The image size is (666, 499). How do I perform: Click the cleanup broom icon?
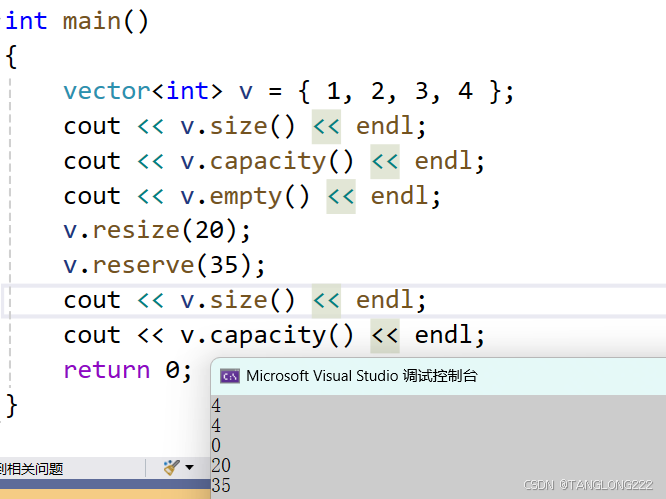pyautogui.click(x=172, y=468)
